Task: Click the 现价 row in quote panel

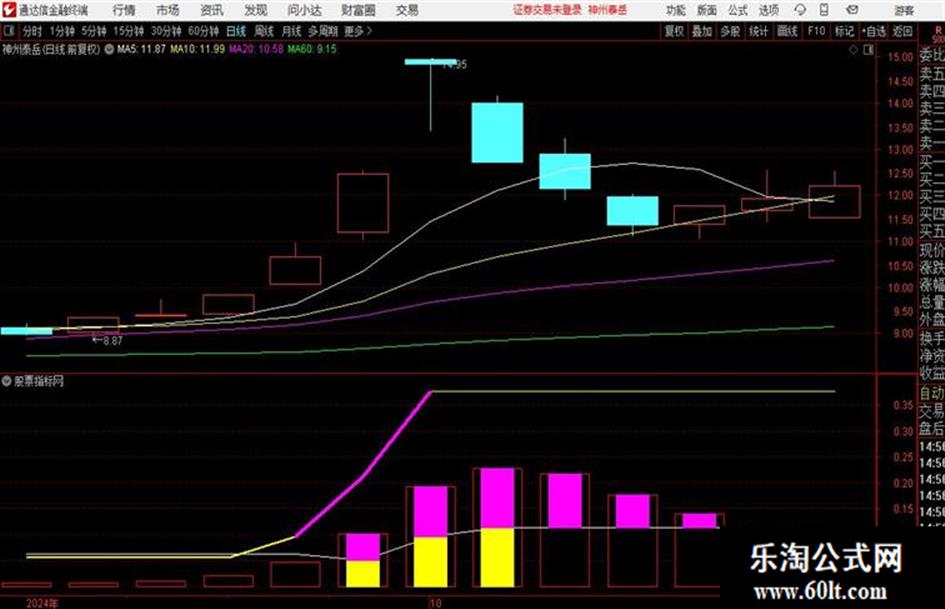Action: tap(932, 250)
